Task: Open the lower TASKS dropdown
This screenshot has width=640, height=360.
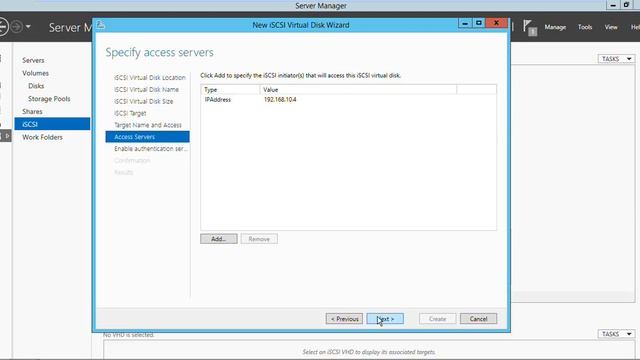Action: coord(616,334)
